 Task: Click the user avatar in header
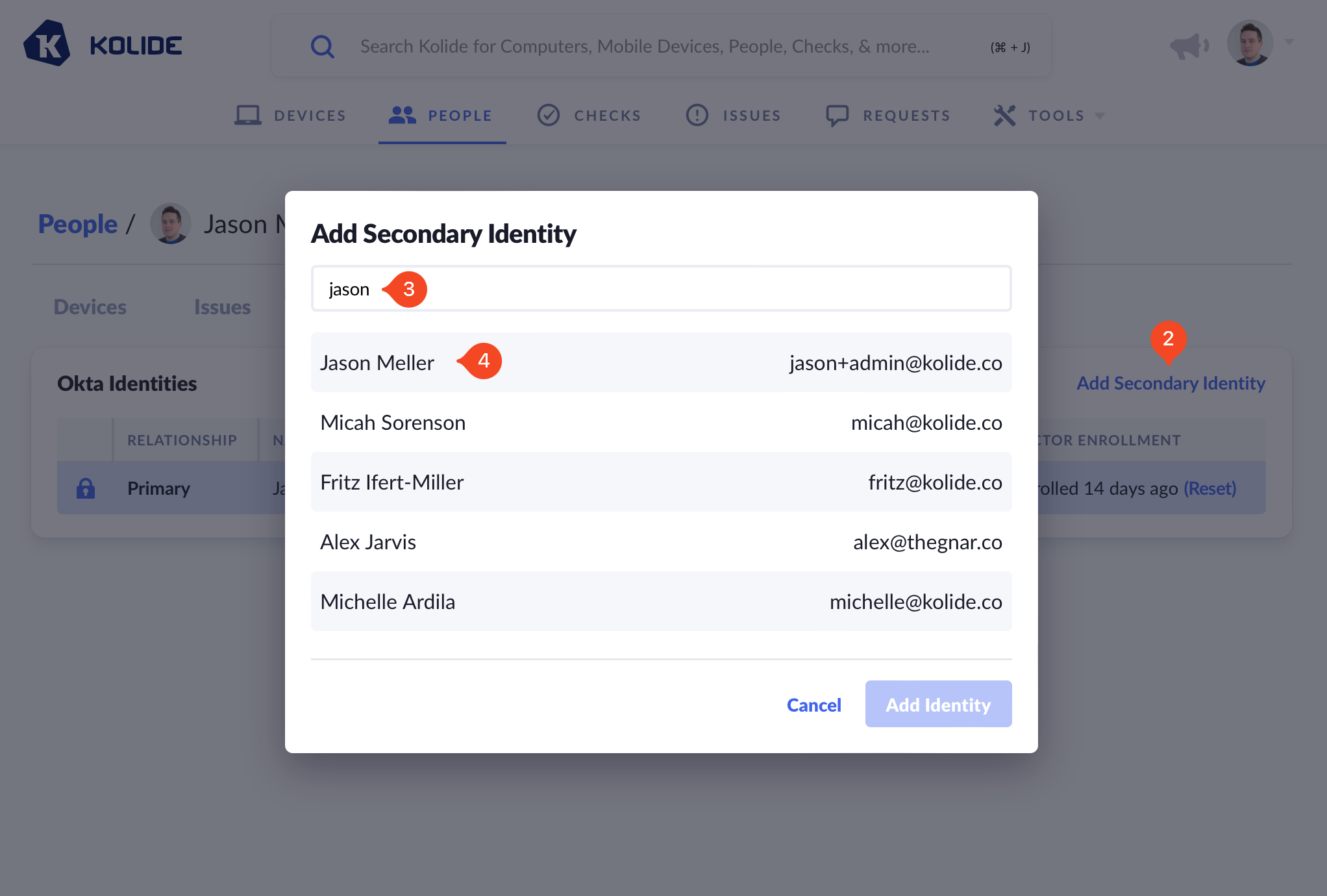coord(1250,43)
